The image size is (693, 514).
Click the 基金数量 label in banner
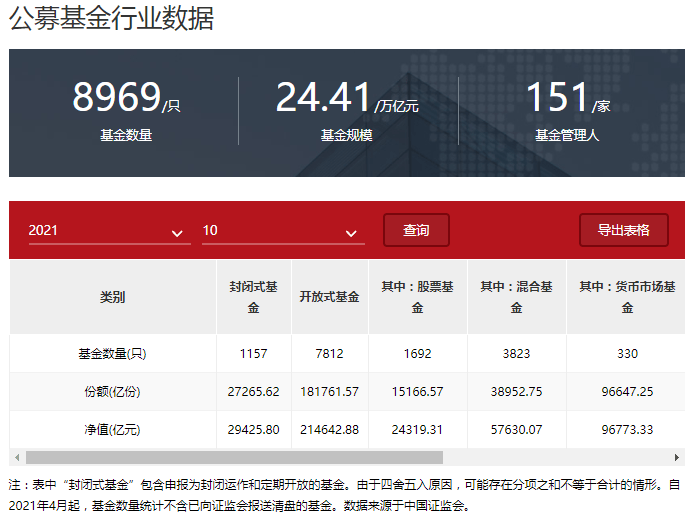pyautogui.click(x=126, y=135)
